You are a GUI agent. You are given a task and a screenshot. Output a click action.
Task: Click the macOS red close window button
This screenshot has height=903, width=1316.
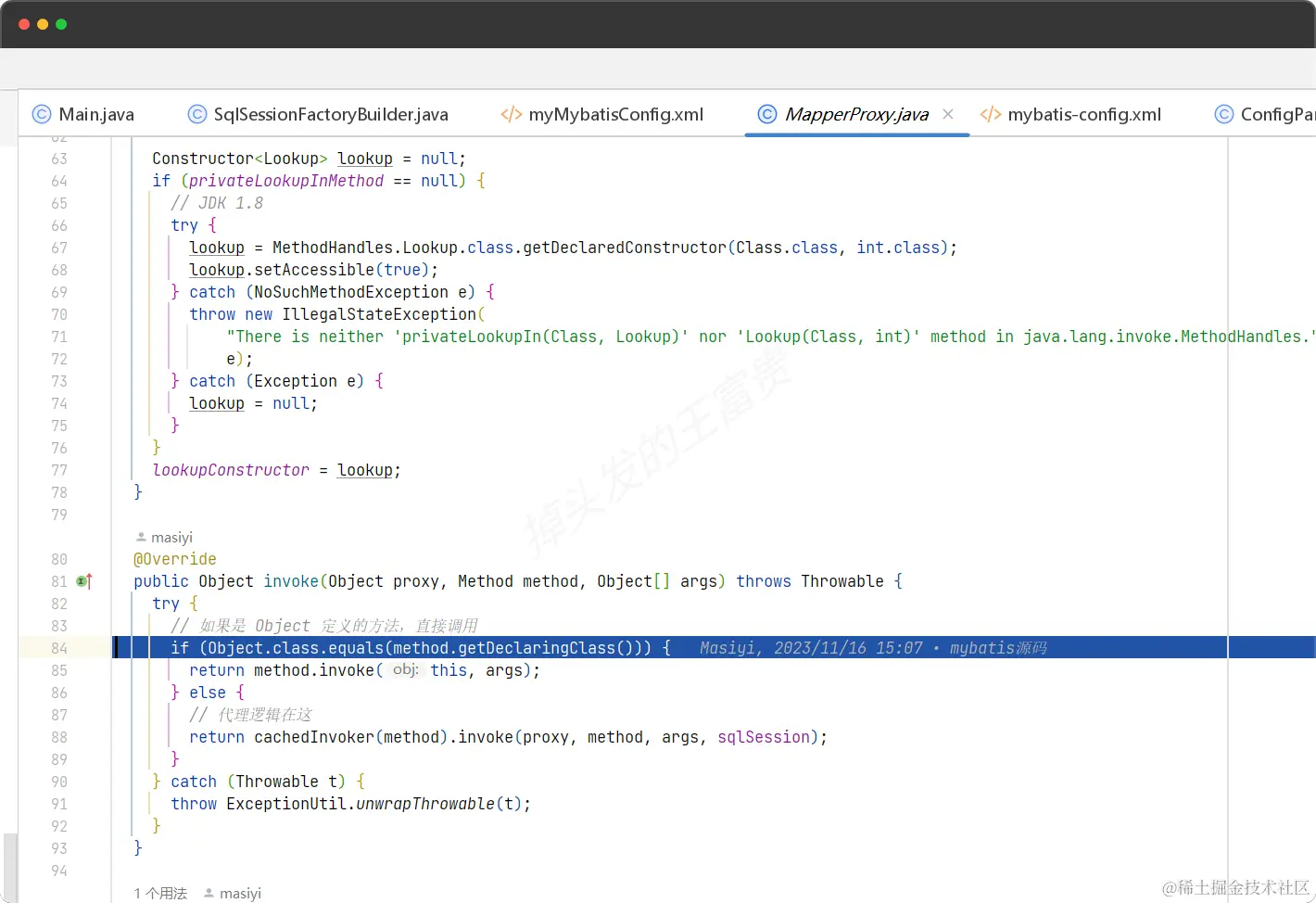[24, 24]
